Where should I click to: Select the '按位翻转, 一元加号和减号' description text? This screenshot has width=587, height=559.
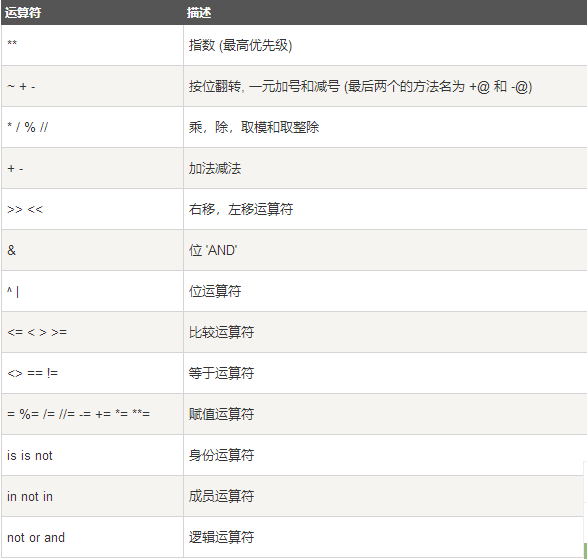pyautogui.click(x=264, y=86)
